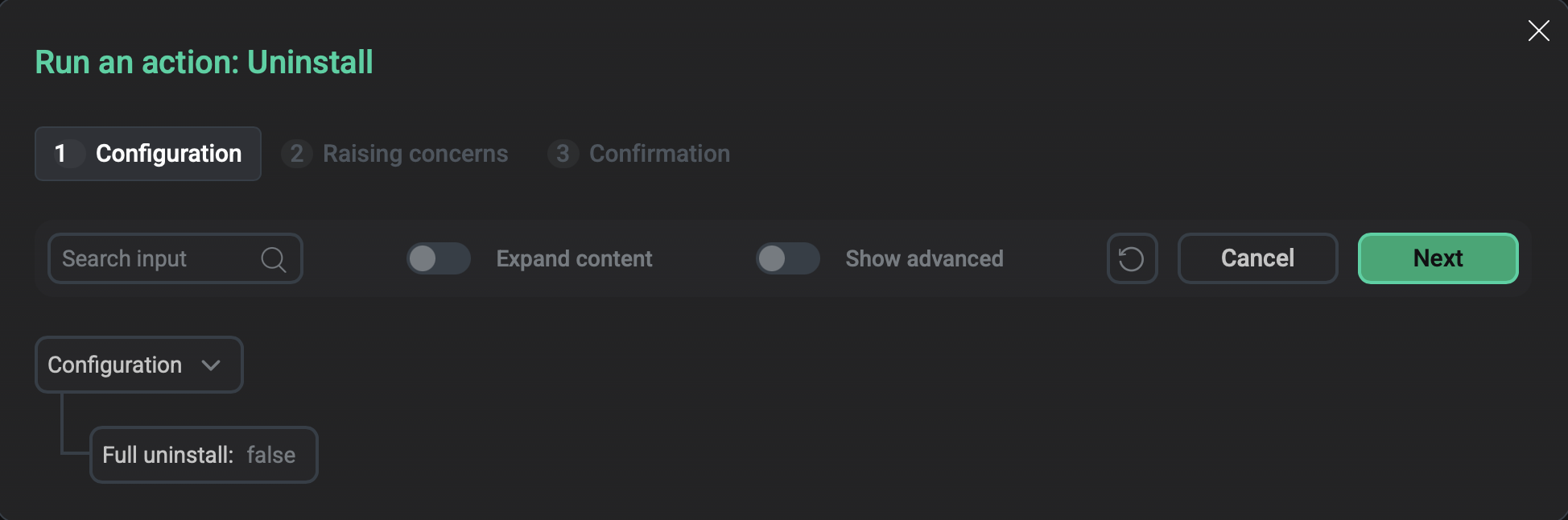Click the false value of Full uninstall
Viewport: 1568px width, 520px height.
coord(271,455)
